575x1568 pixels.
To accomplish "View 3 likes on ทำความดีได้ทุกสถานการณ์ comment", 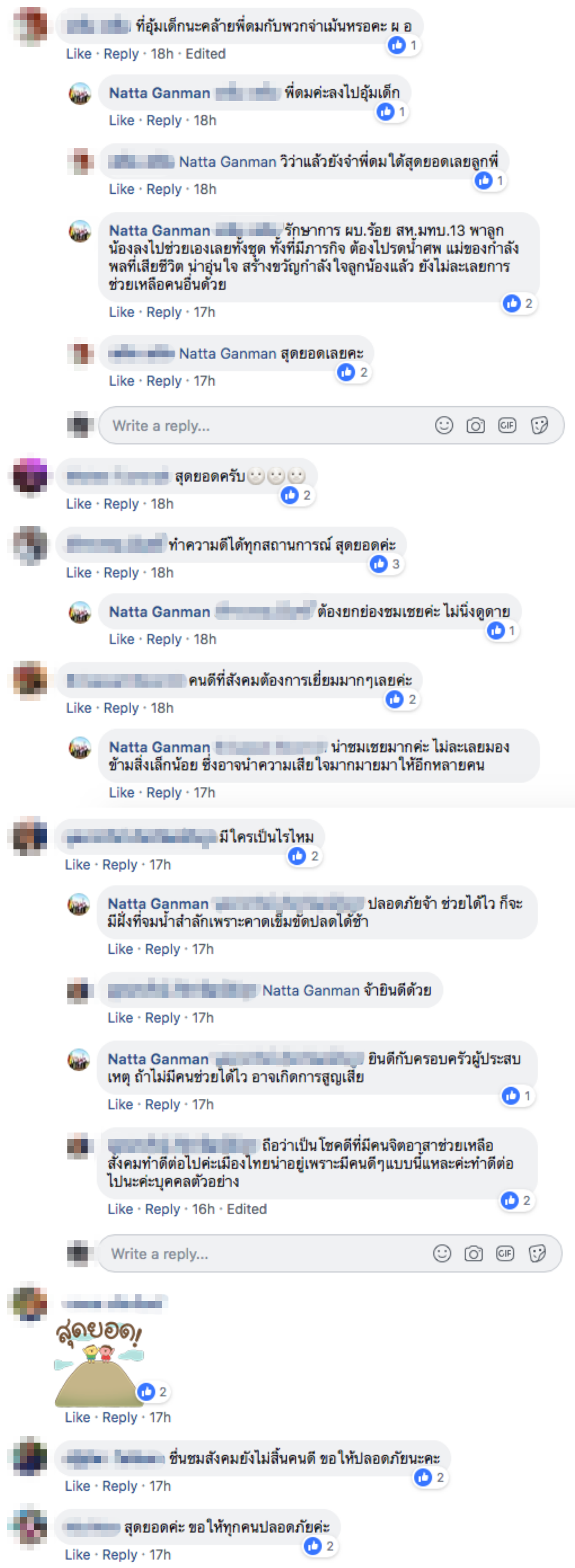I will click(386, 564).
